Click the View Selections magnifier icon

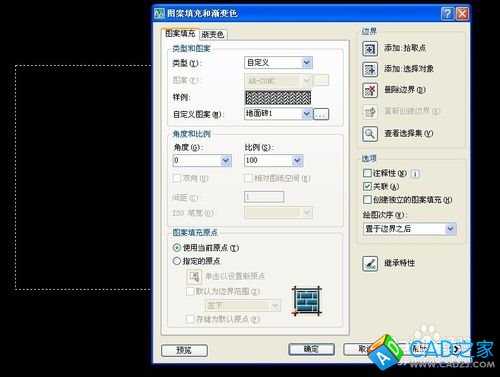(x=370, y=134)
